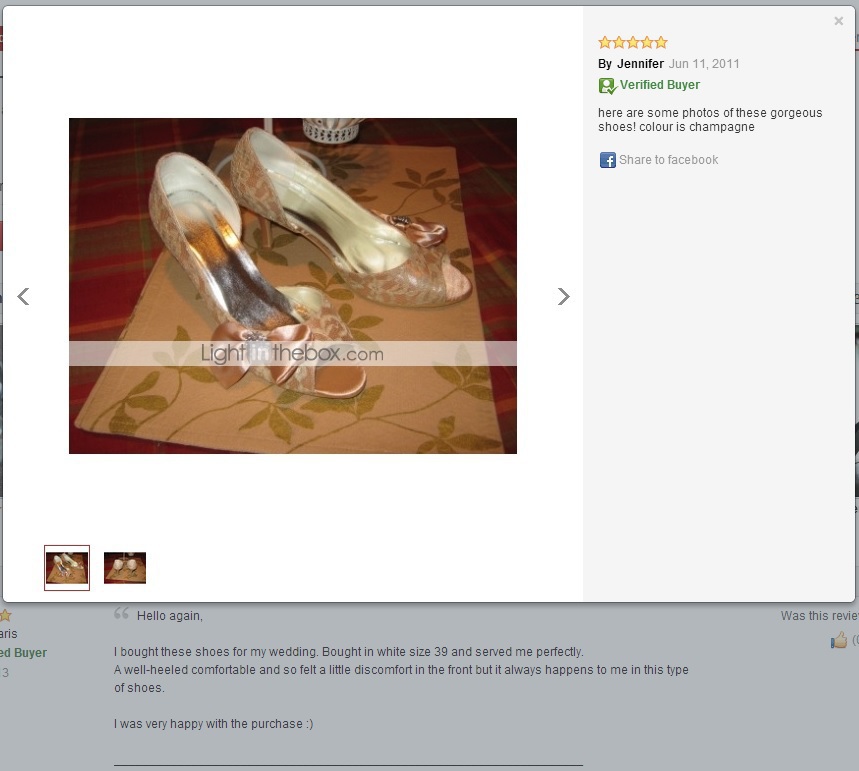Click the champagne colour review comment
This screenshot has width=859, height=771.
point(710,119)
